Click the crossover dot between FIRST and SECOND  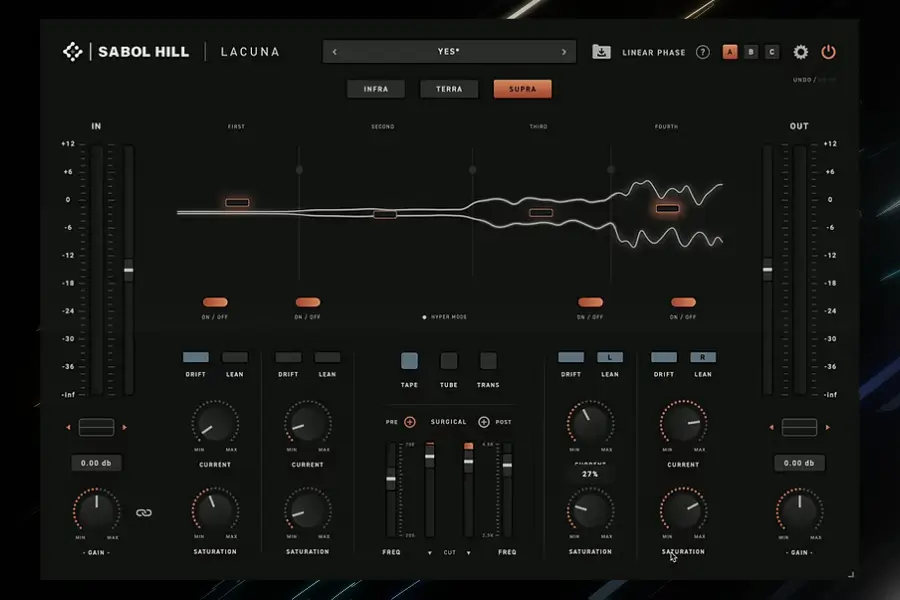(299, 170)
